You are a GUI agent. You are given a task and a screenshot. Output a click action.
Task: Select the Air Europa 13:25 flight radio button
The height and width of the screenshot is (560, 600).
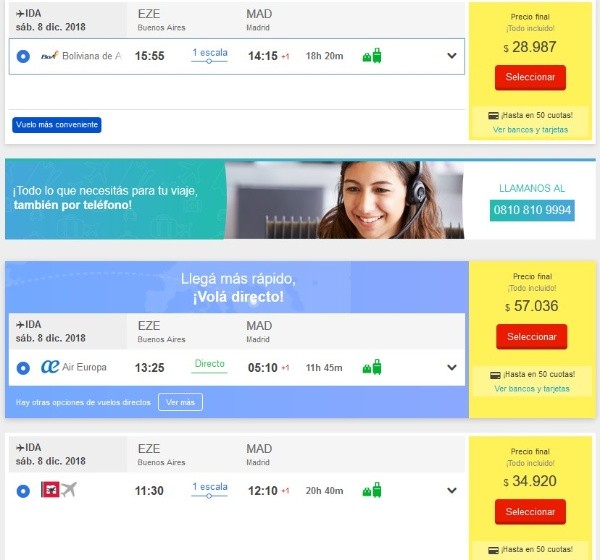tap(23, 368)
